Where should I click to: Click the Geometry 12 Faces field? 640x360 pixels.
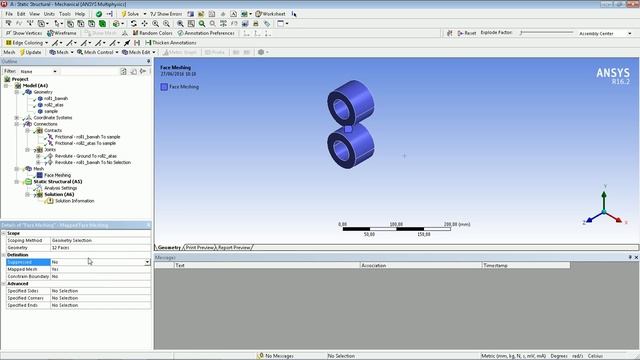100,248
